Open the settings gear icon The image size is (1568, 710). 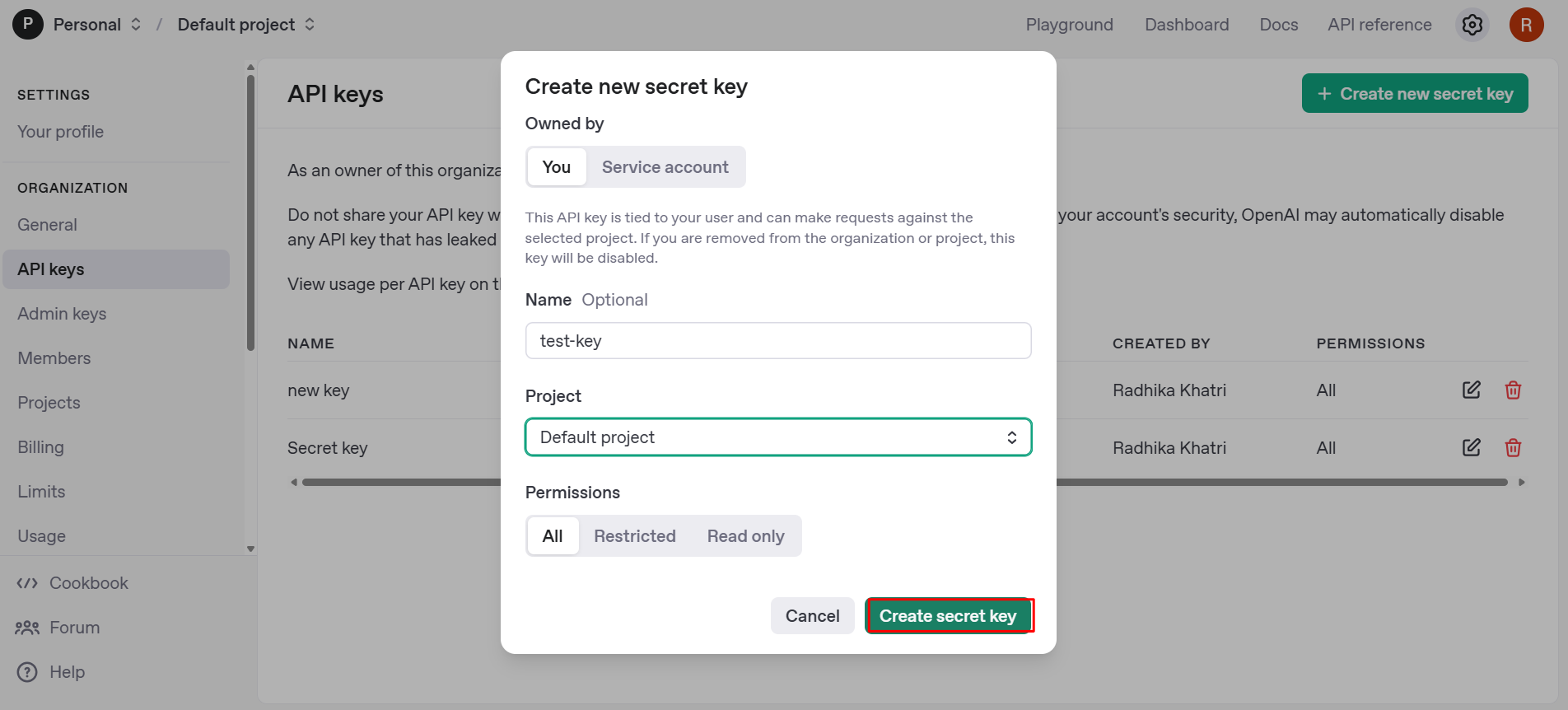coord(1472,25)
